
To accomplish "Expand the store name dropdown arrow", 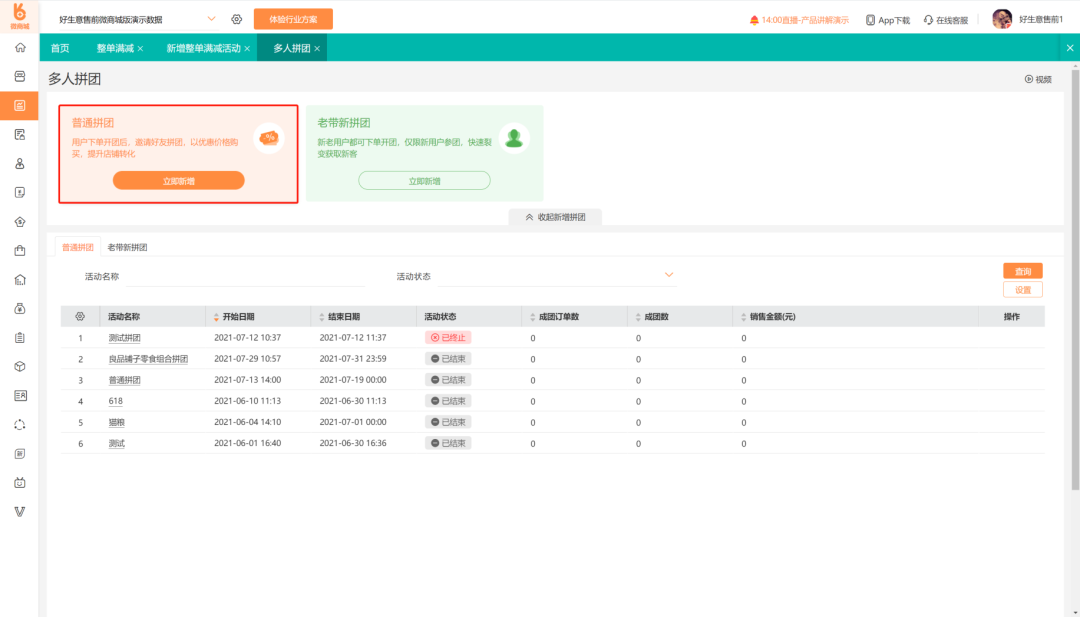I will click(x=211, y=19).
